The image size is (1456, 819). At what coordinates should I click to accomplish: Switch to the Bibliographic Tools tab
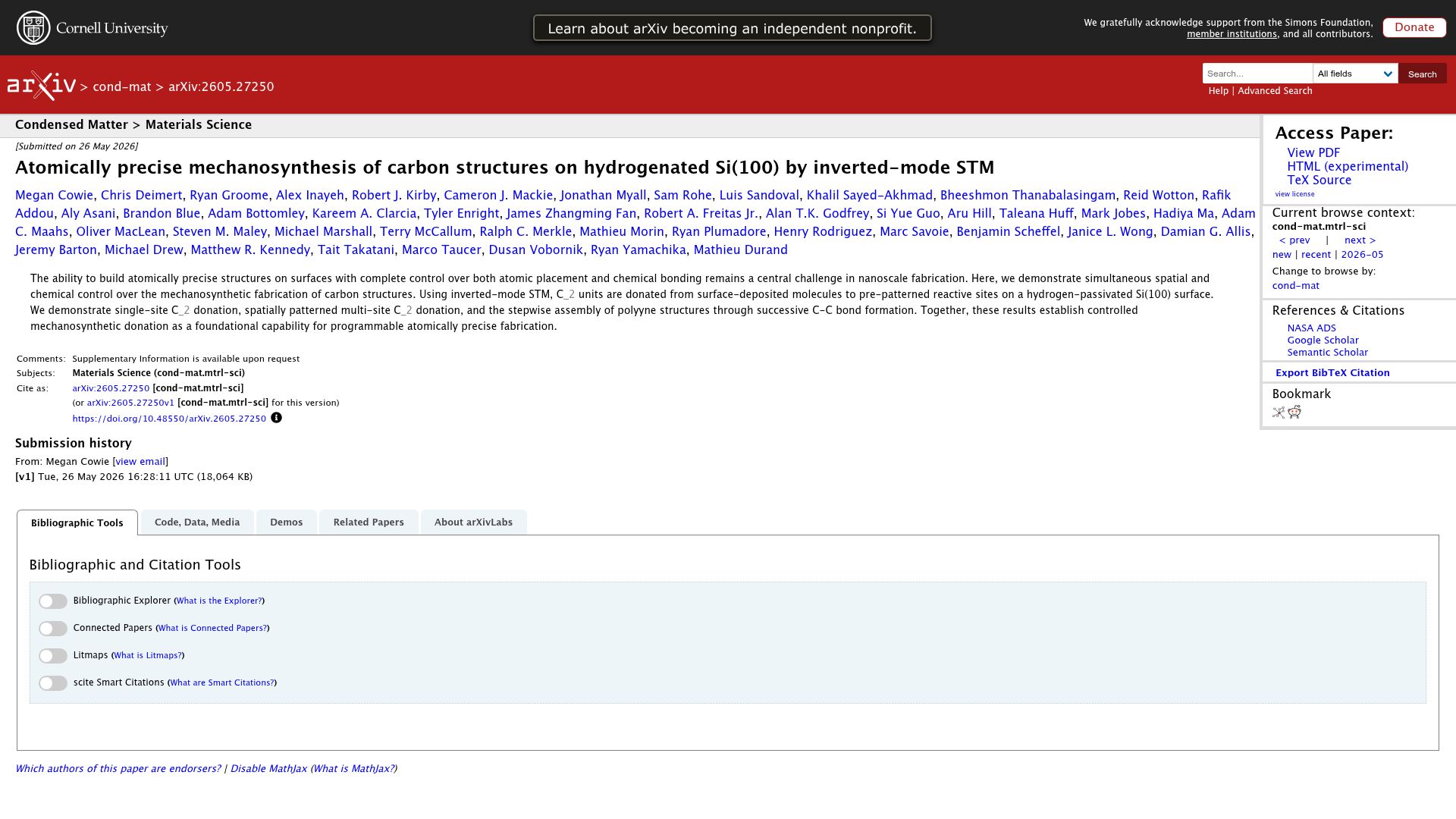click(x=77, y=522)
